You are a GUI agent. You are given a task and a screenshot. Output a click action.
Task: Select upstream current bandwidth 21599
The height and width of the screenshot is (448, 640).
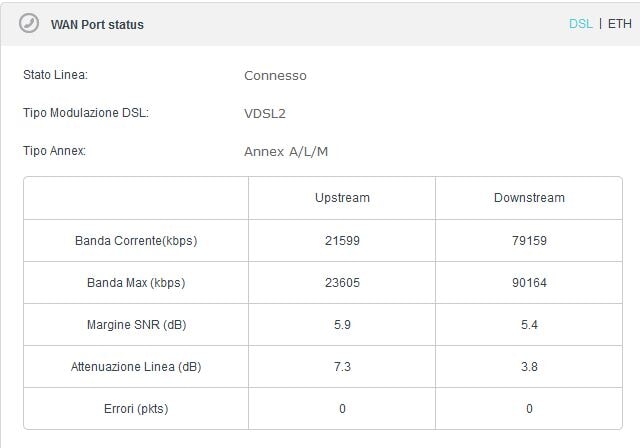coord(342,240)
